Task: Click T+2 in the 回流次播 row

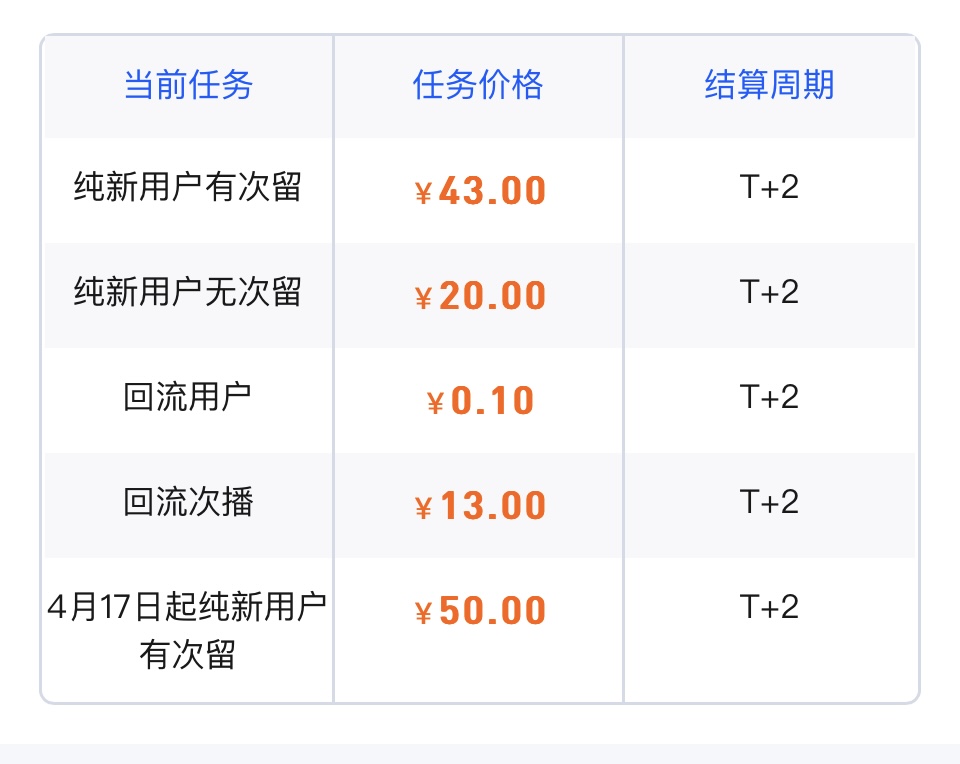Action: (769, 502)
